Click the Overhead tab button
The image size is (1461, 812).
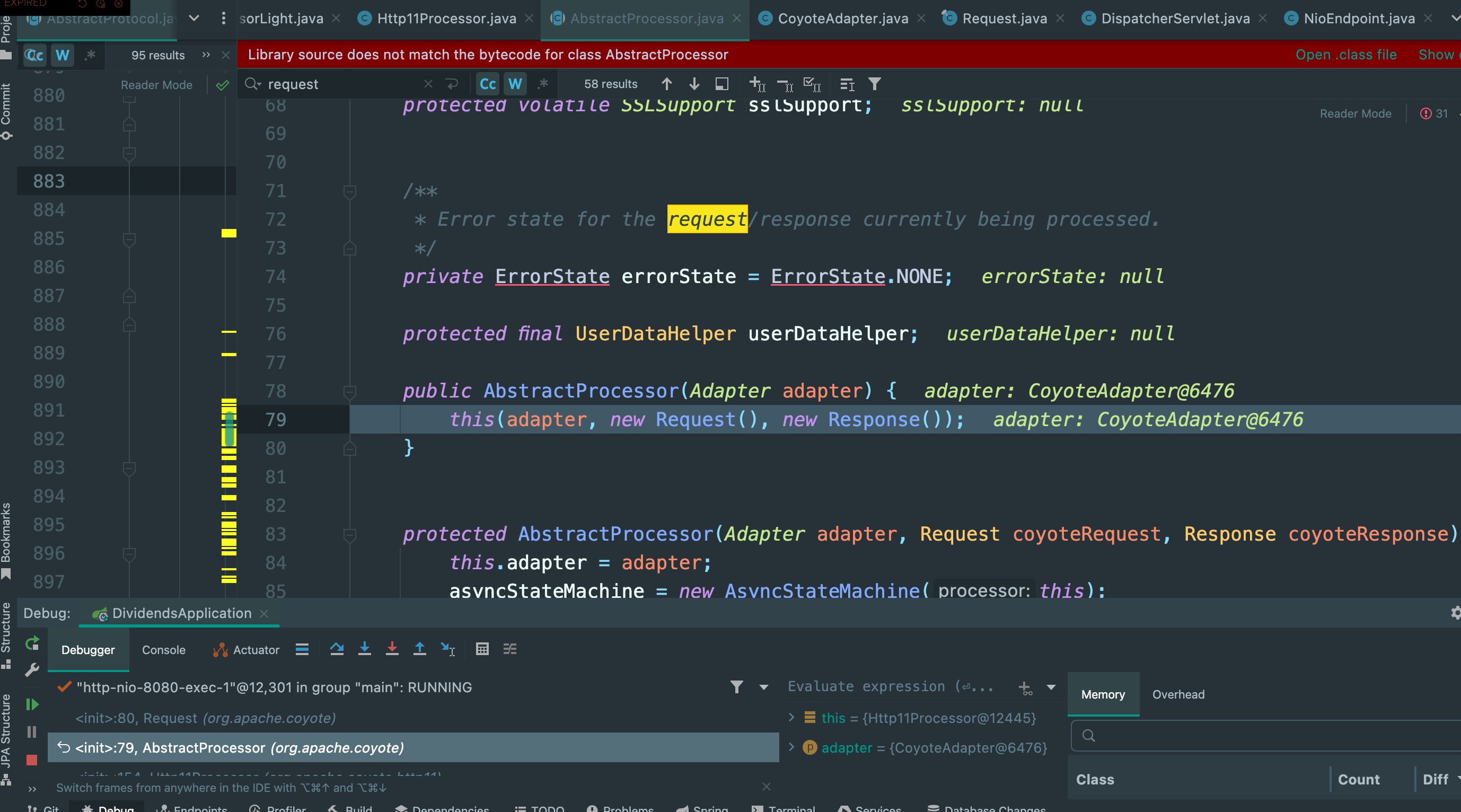(1178, 695)
